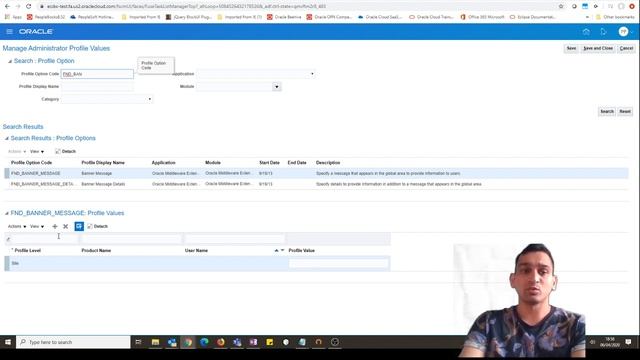640x360 pixels.
Task: Switch to Chrome on the taskbar
Action: (188, 342)
